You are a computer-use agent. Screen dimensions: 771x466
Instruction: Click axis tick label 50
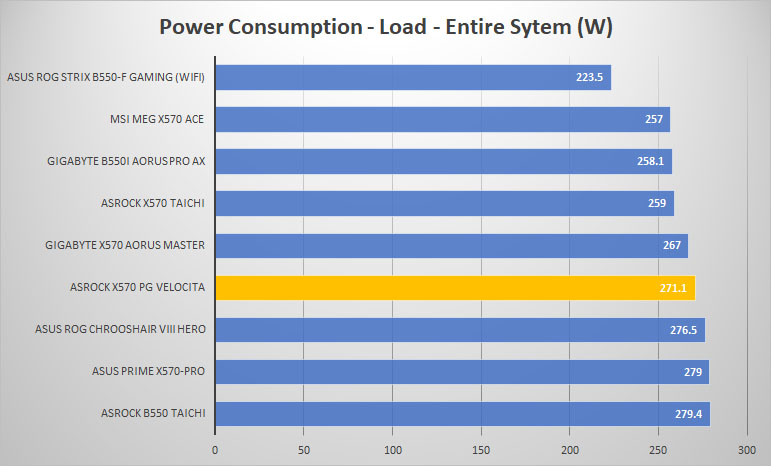[x=304, y=450]
